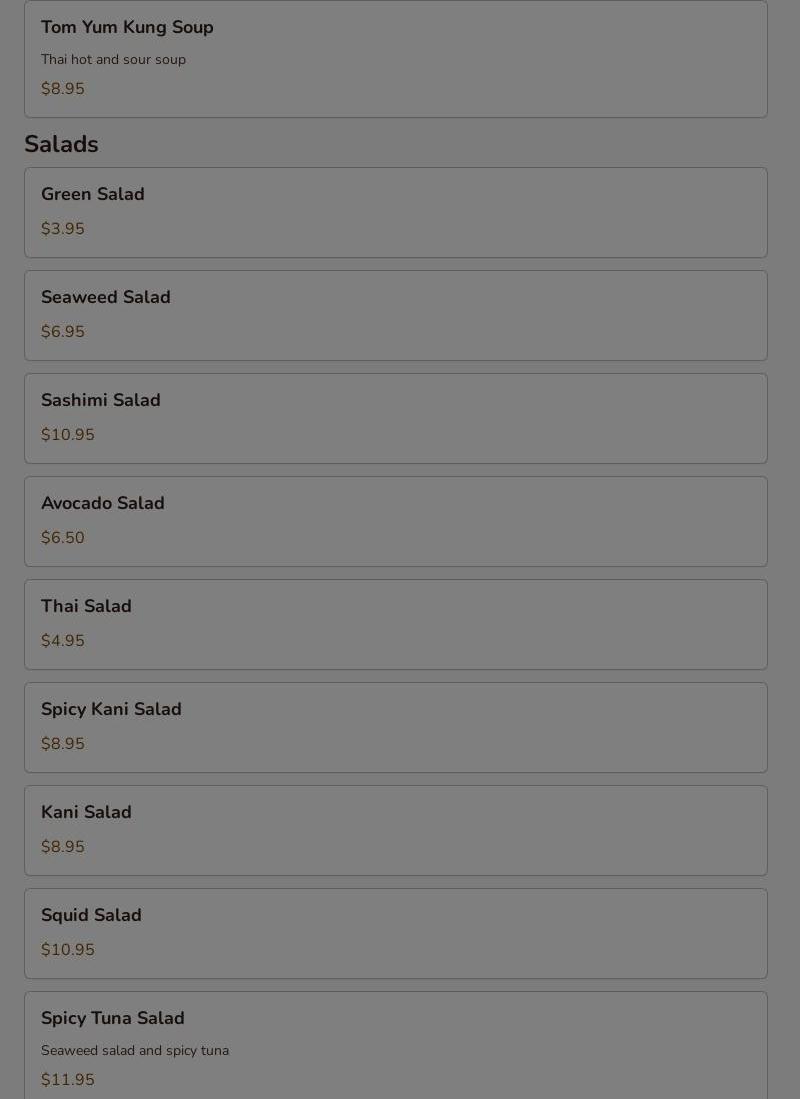Image resolution: width=800 pixels, height=1099 pixels.
Task: Select the Kani Salad item
Action: tap(395, 831)
